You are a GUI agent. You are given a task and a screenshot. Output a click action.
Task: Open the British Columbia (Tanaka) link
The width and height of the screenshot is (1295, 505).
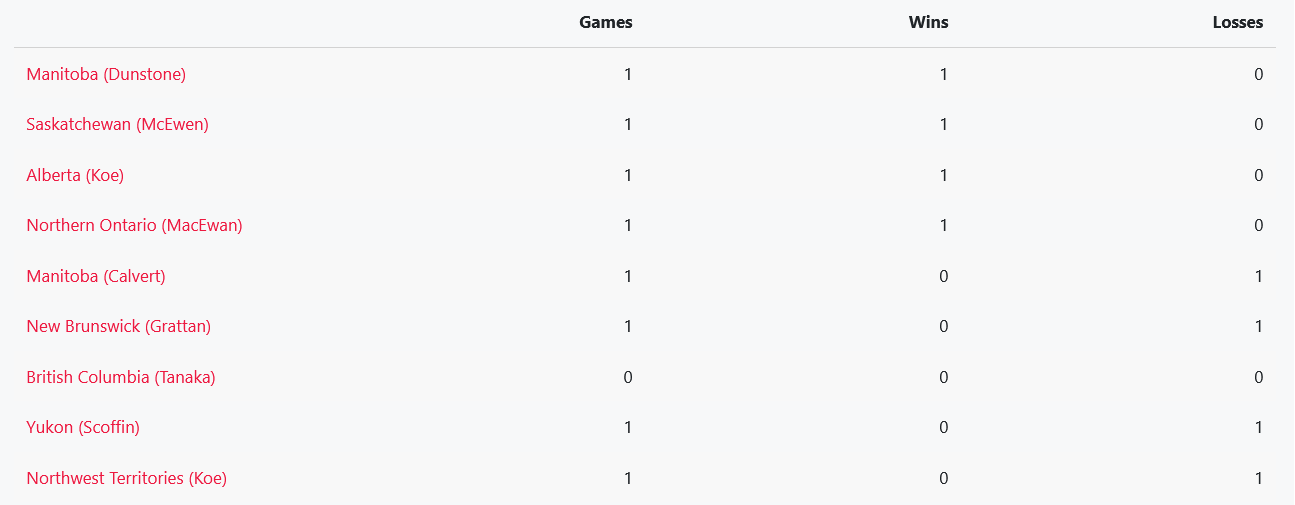point(121,377)
